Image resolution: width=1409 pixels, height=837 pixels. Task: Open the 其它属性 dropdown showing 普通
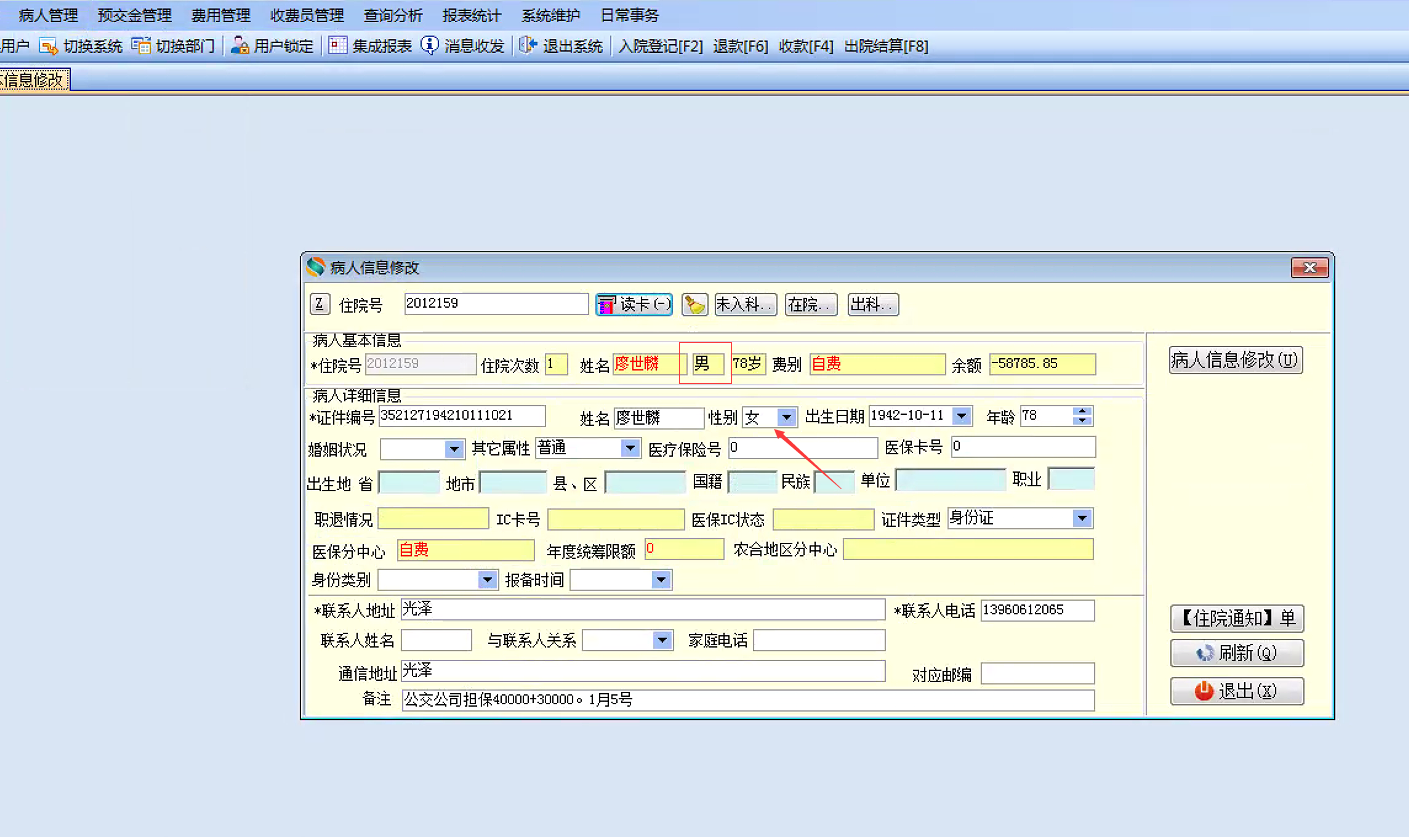[630, 448]
